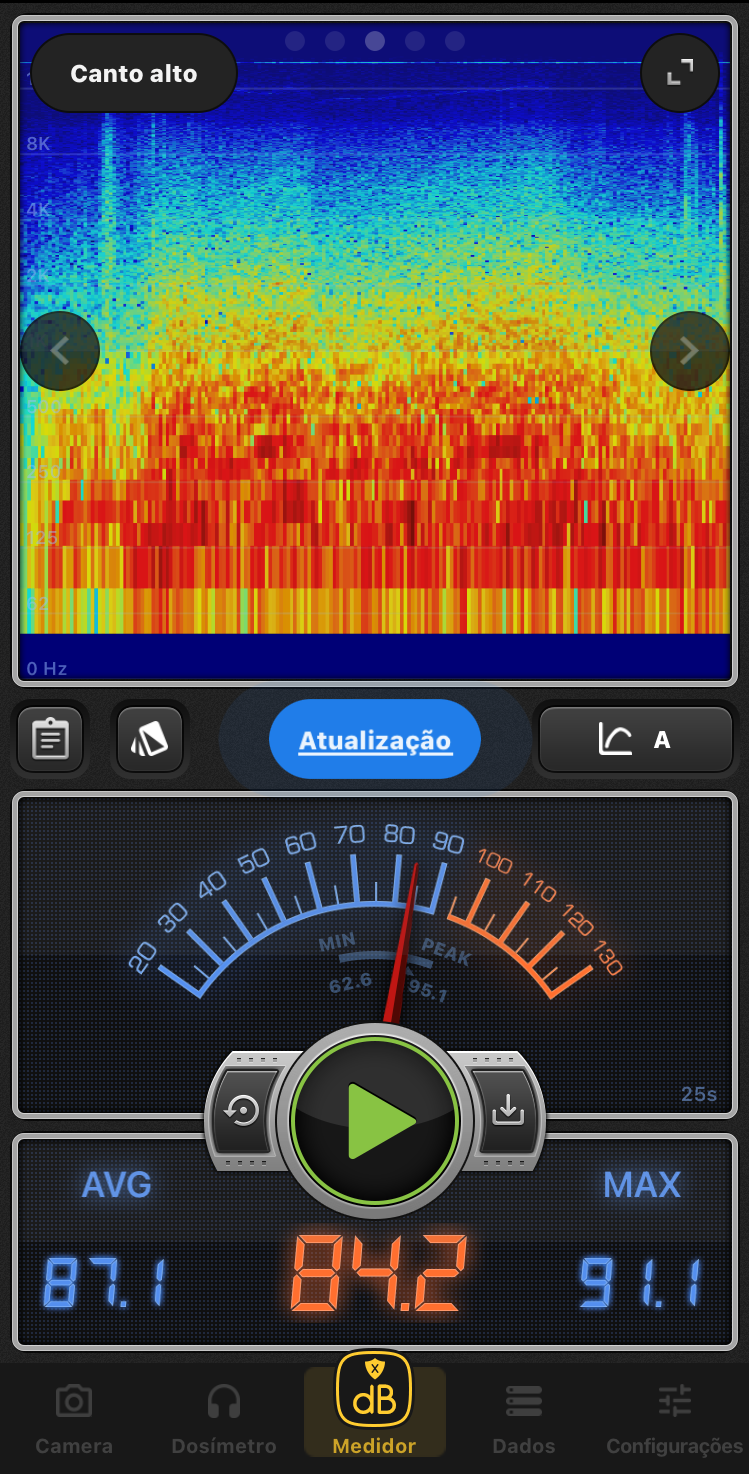Click the Atualização button

(375, 740)
